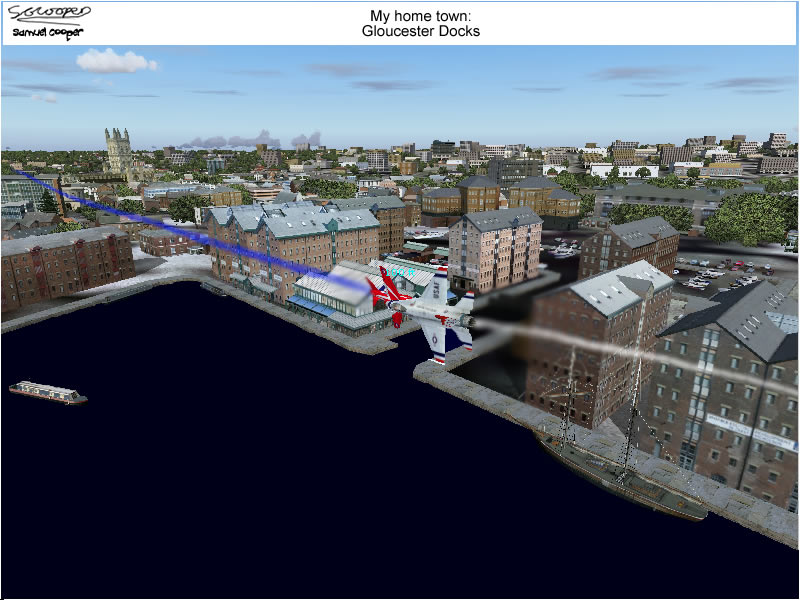Click the distant smoke plumes on the horizon
This screenshot has width=800, height=600.
(x=250, y=140)
